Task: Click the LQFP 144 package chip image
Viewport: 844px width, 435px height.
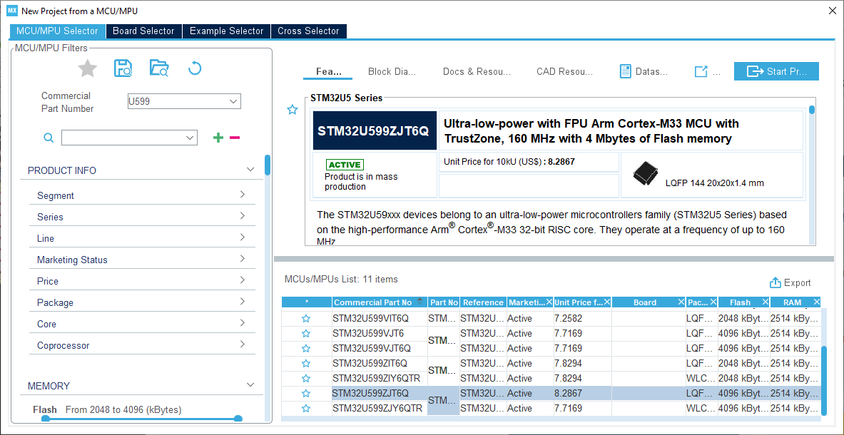Action: click(x=645, y=174)
